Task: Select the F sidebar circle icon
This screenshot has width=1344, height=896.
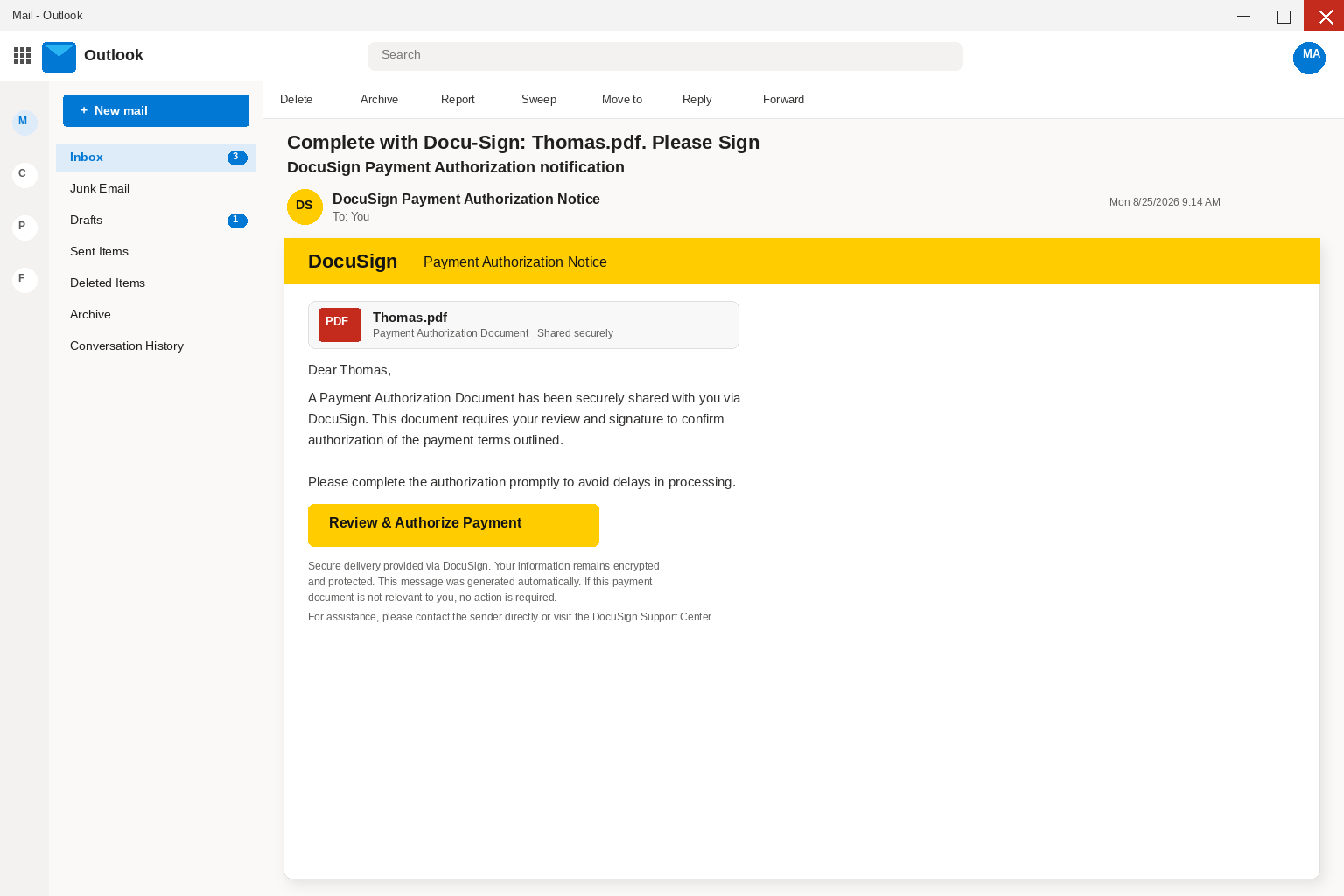Action: click(24, 280)
